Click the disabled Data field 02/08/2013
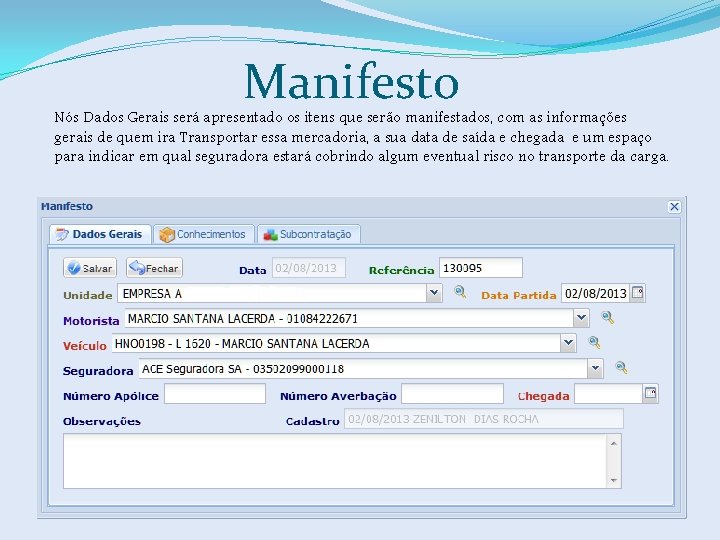This screenshot has height=540, width=720. point(309,268)
